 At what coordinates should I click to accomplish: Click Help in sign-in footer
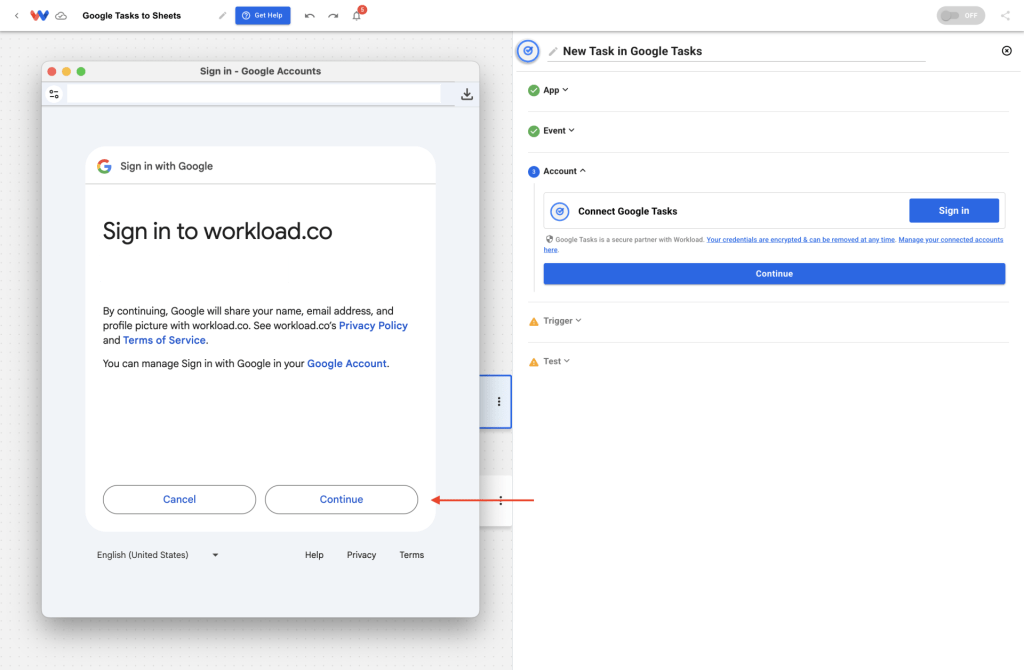point(314,555)
